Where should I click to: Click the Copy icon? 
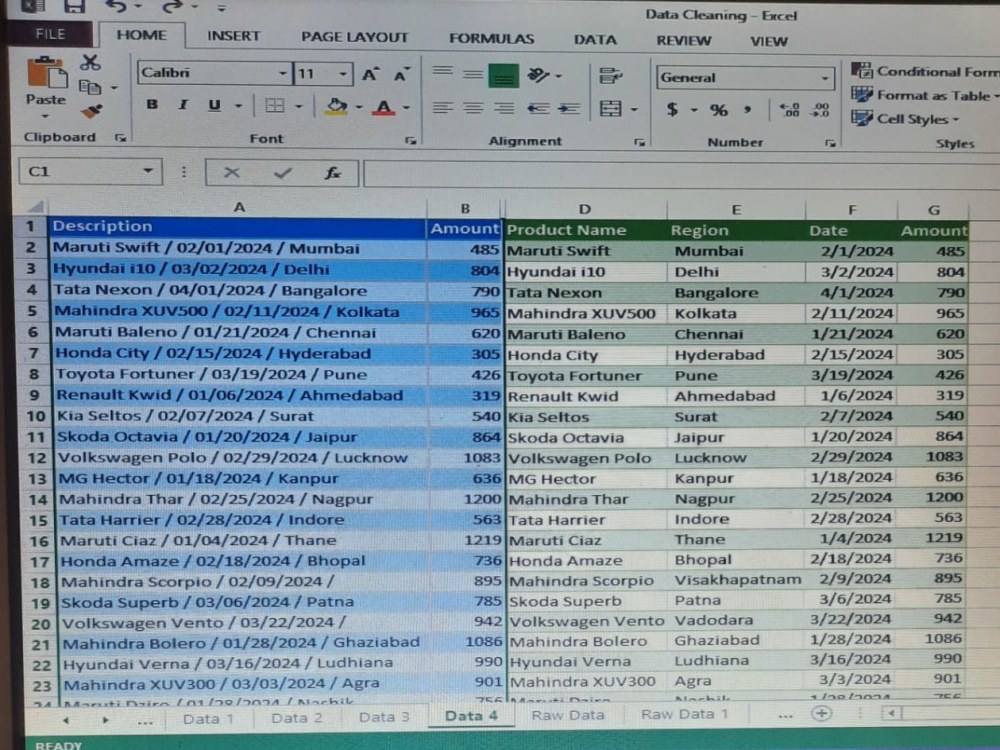[x=90, y=87]
